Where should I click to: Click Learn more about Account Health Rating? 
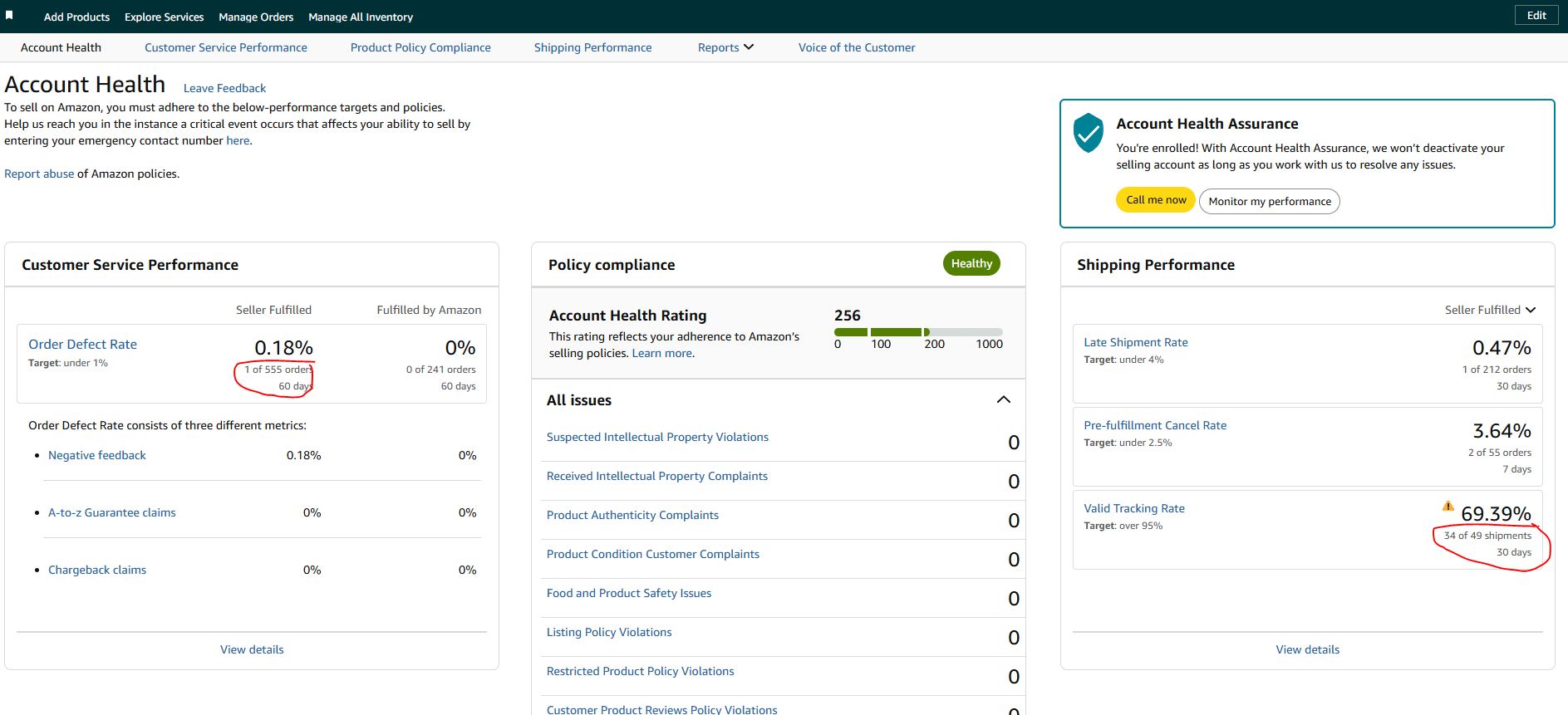click(662, 353)
